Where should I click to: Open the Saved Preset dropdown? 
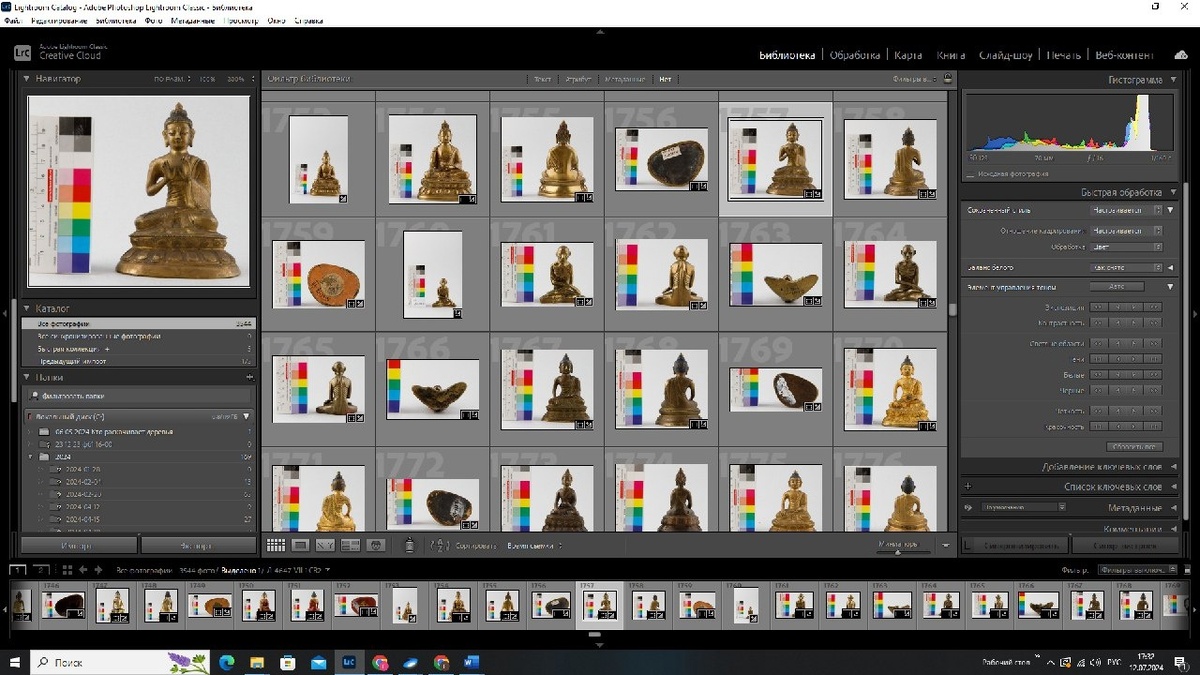point(1126,210)
